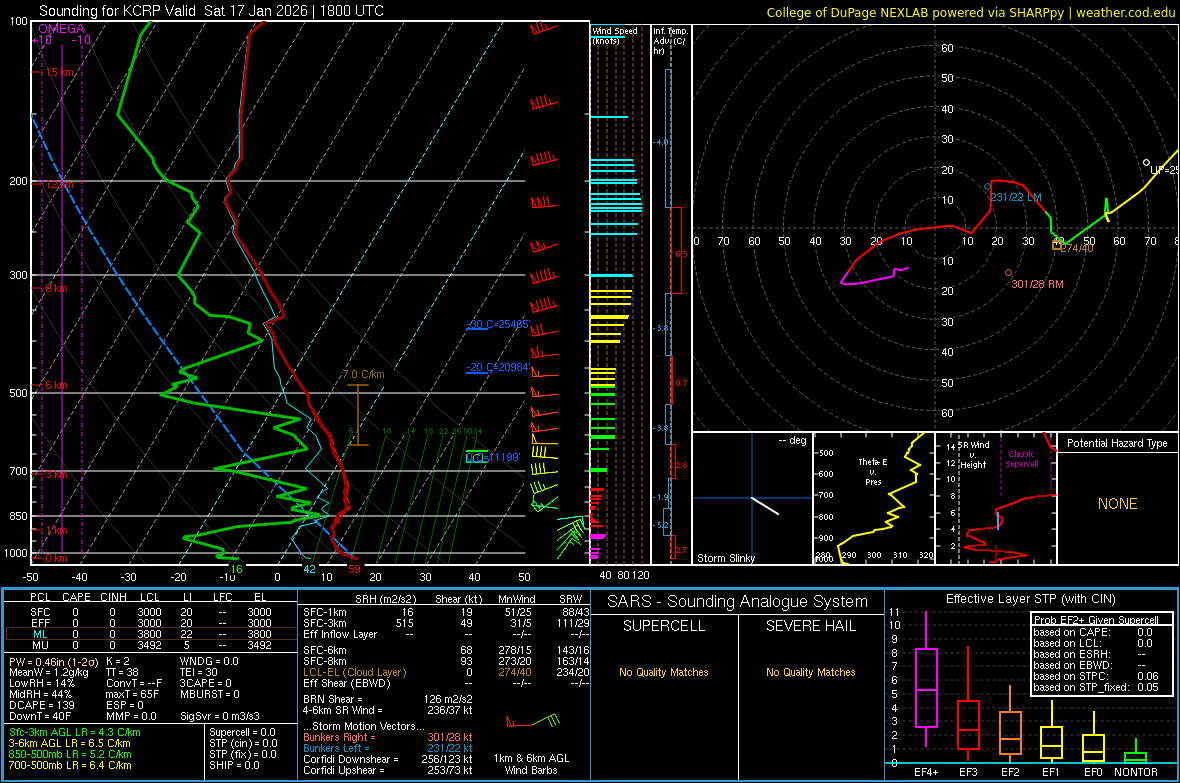The width and height of the screenshot is (1180, 783).
Task: Click the red surface temperature value 59
Action: [x=354, y=569]
